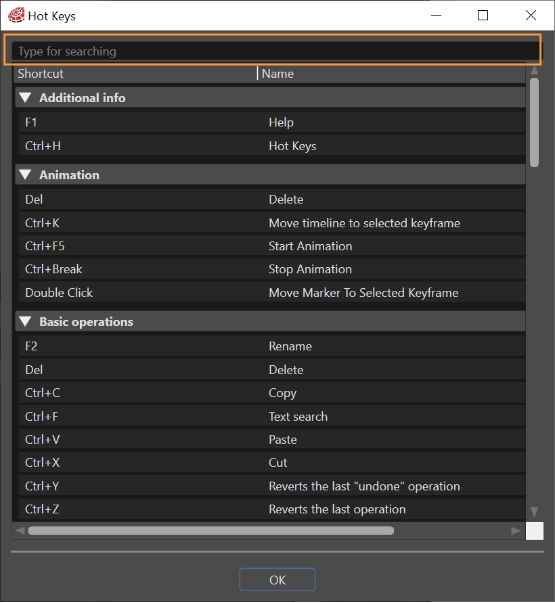Focus the Type for searching field
The width and height of the screenshot is (555, 603).
(x=275, y=51)
